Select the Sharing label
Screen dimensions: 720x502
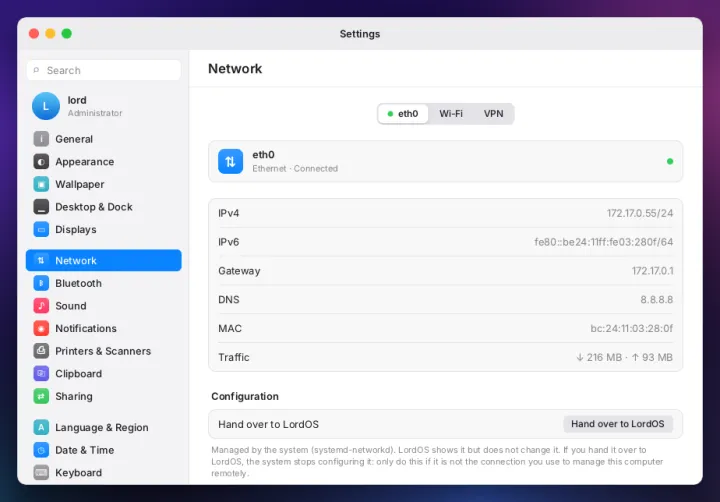pos(73,396)
